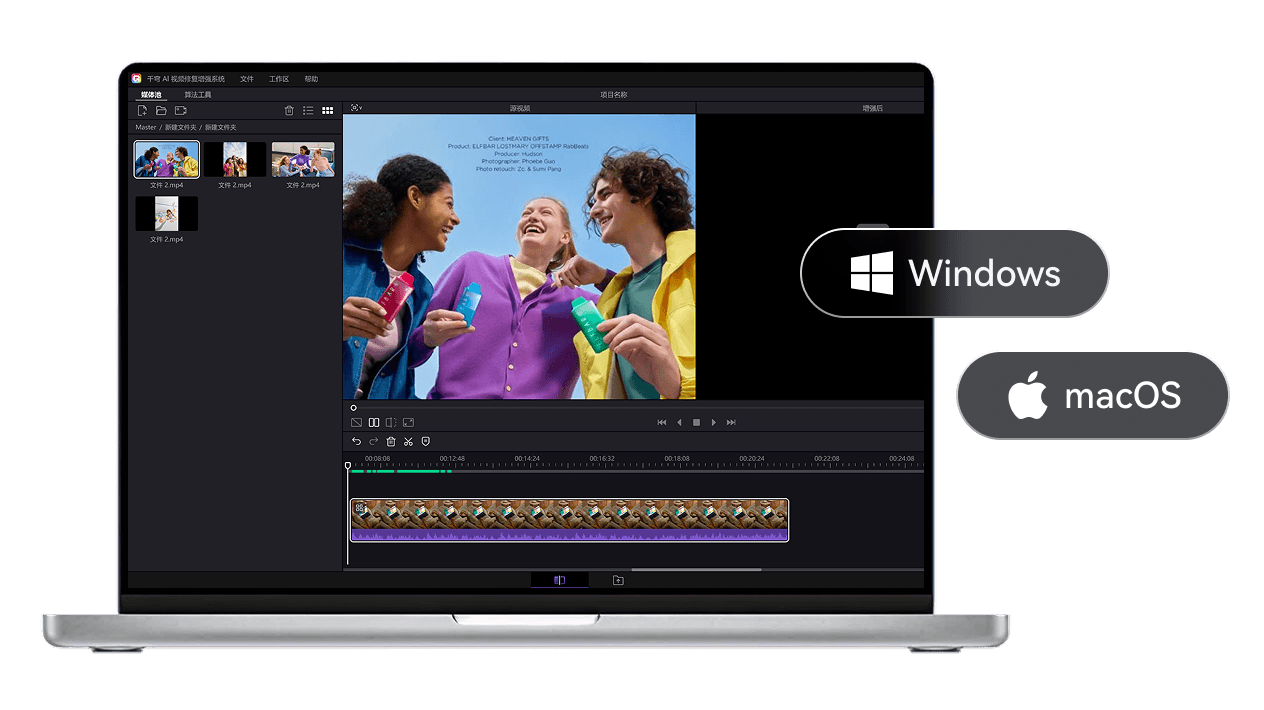Click the timeline playhead marker
The height and width of the screenshot is (710, 1264).
pyautogui.click(x=348, y=465)
